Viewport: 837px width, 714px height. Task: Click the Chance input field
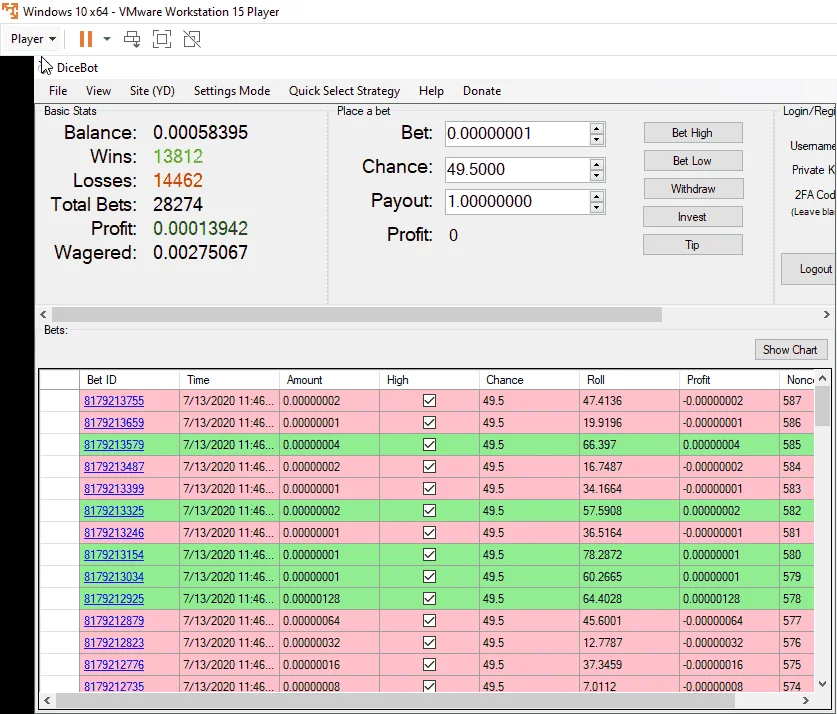coord(517,169)
